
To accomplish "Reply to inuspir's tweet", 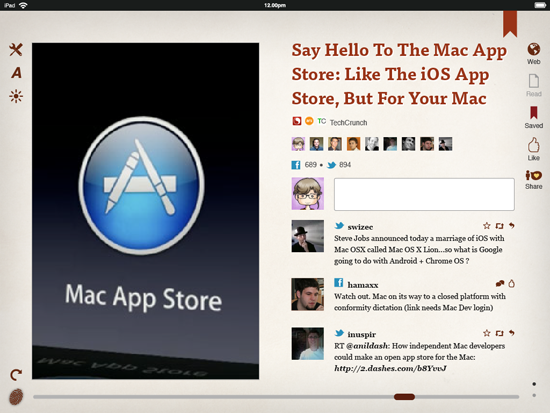I will (512, 333).
